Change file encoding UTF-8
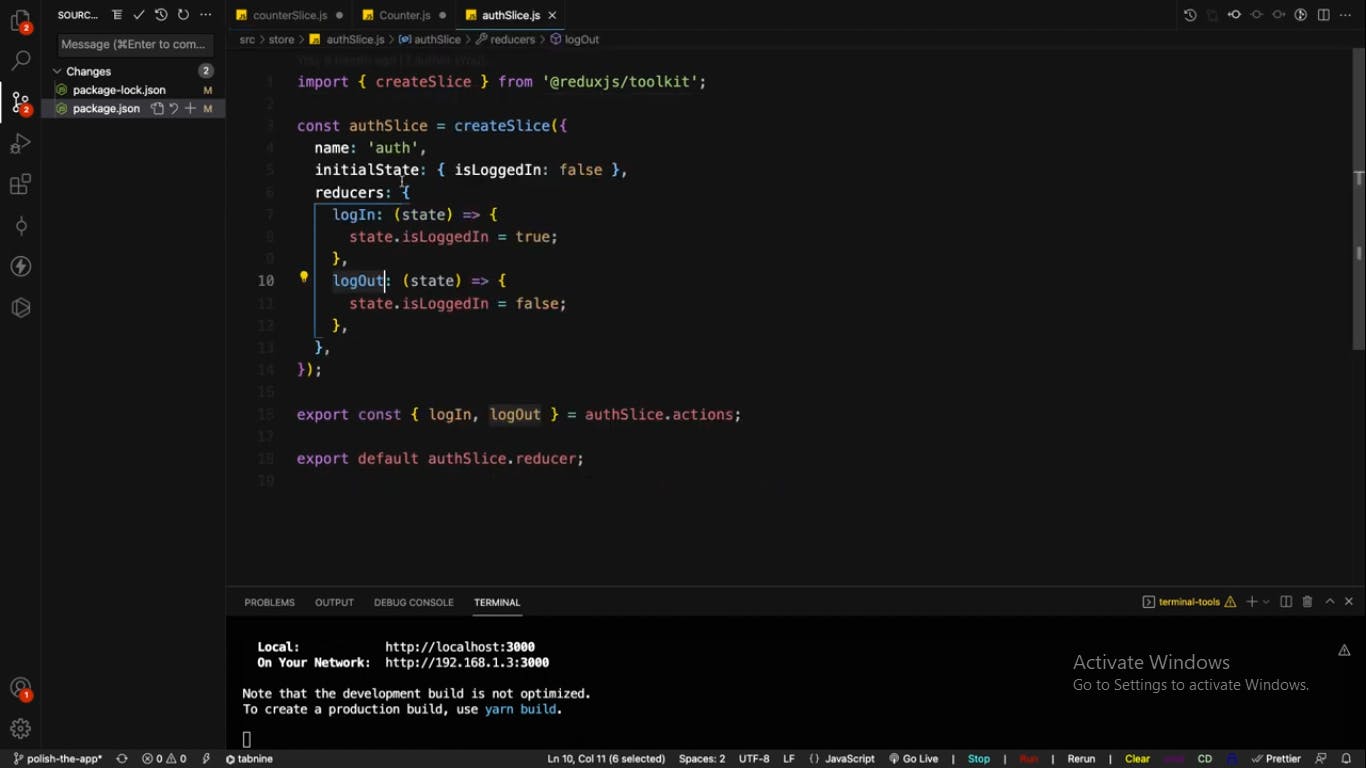Viewport: 1366px width, 768px height. [754, 759]
